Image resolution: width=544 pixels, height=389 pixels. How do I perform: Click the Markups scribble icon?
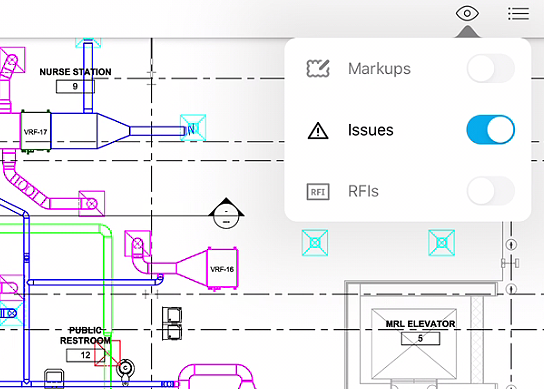(318, 68)
